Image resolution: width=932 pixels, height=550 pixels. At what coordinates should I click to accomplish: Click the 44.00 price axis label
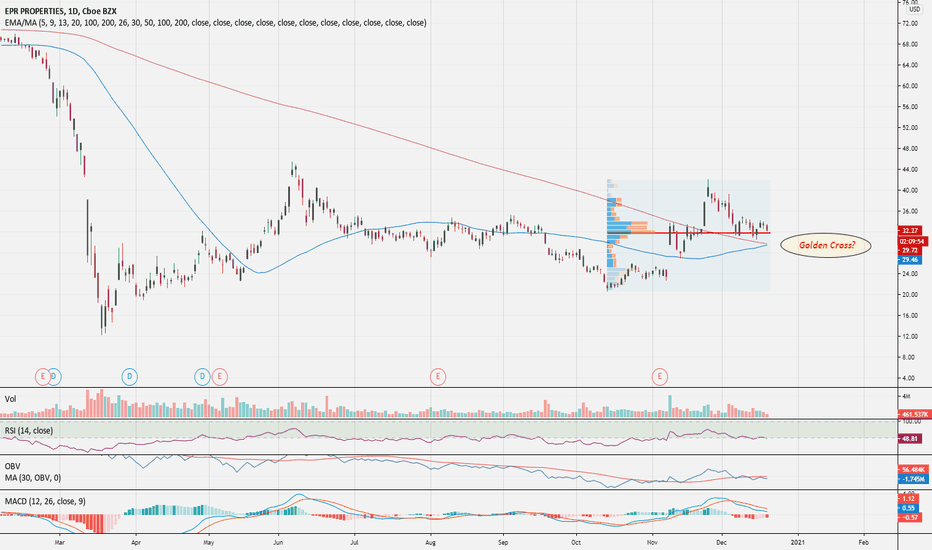click(x=911, y=169)
